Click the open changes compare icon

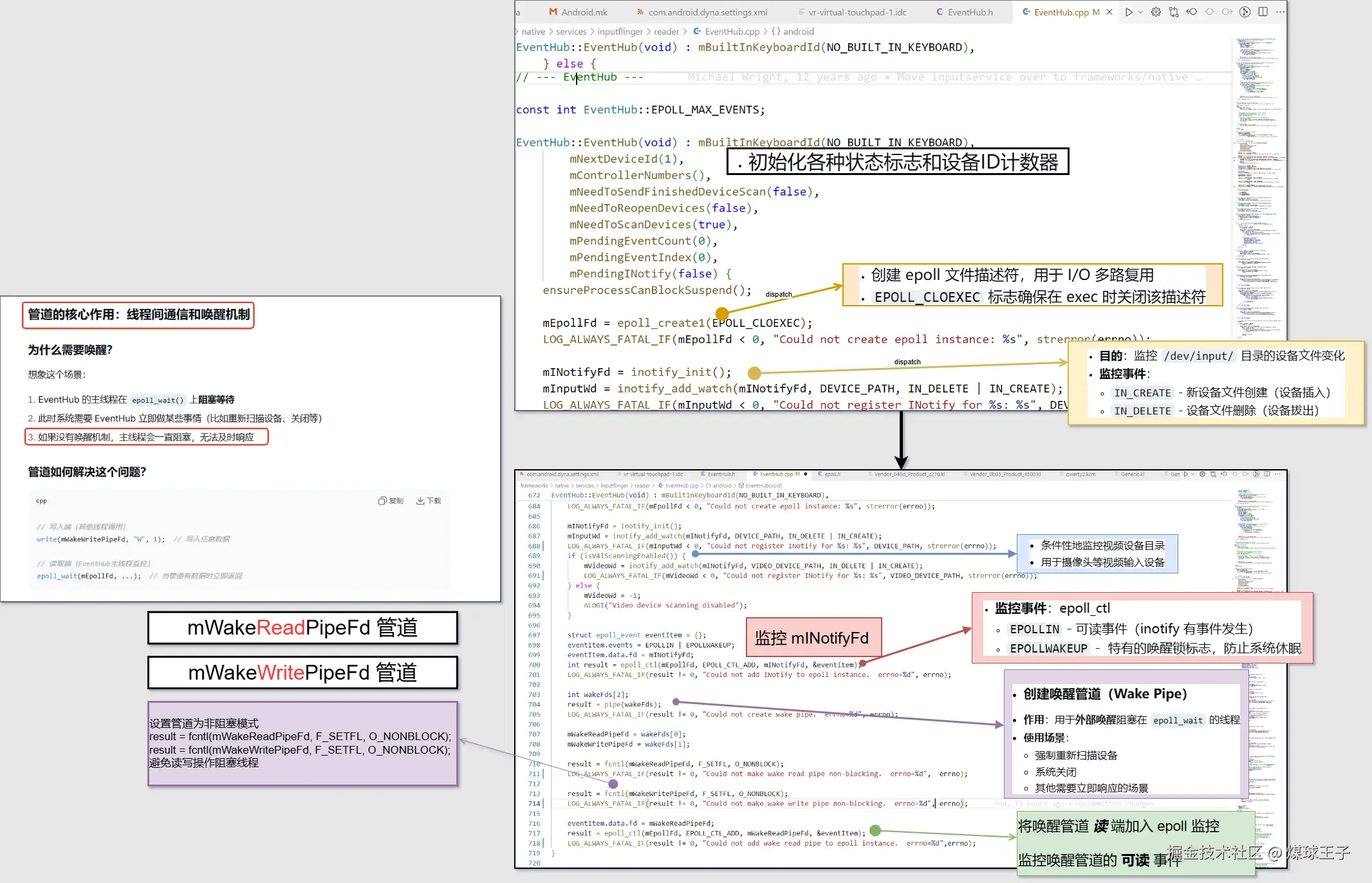point(1174,12)
